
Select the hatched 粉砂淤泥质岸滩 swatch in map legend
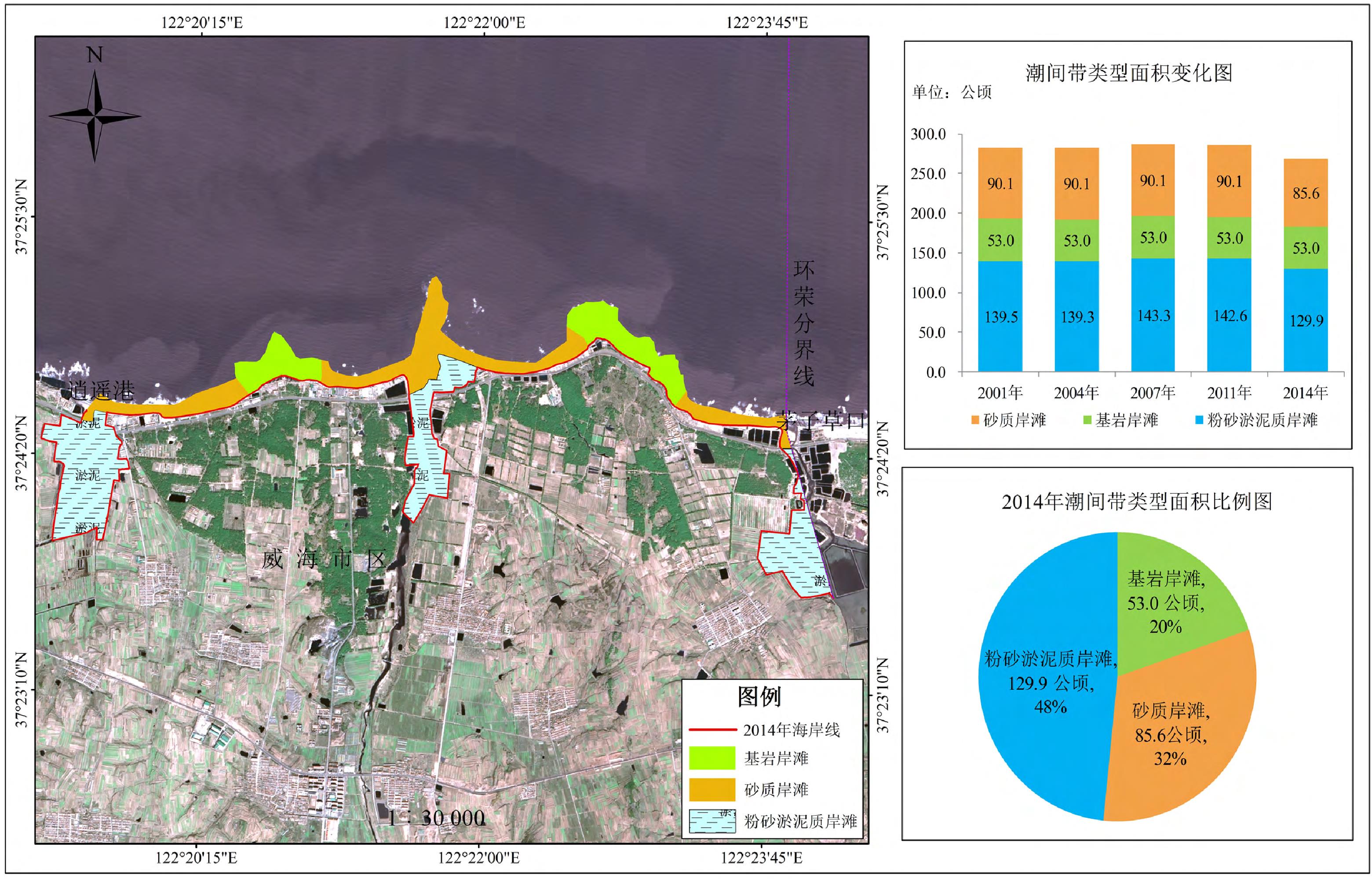point(712,821)
